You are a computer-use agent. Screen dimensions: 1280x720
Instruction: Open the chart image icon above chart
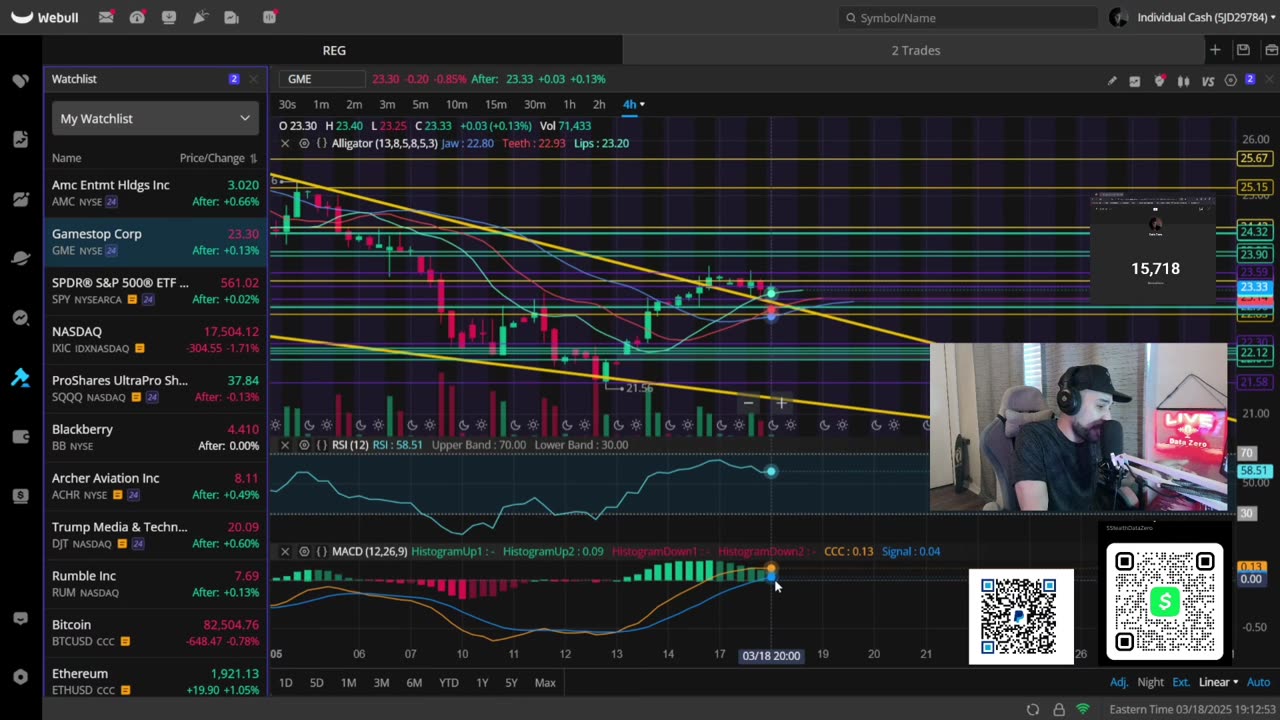pyautogui.click(x=1135, y=81)
